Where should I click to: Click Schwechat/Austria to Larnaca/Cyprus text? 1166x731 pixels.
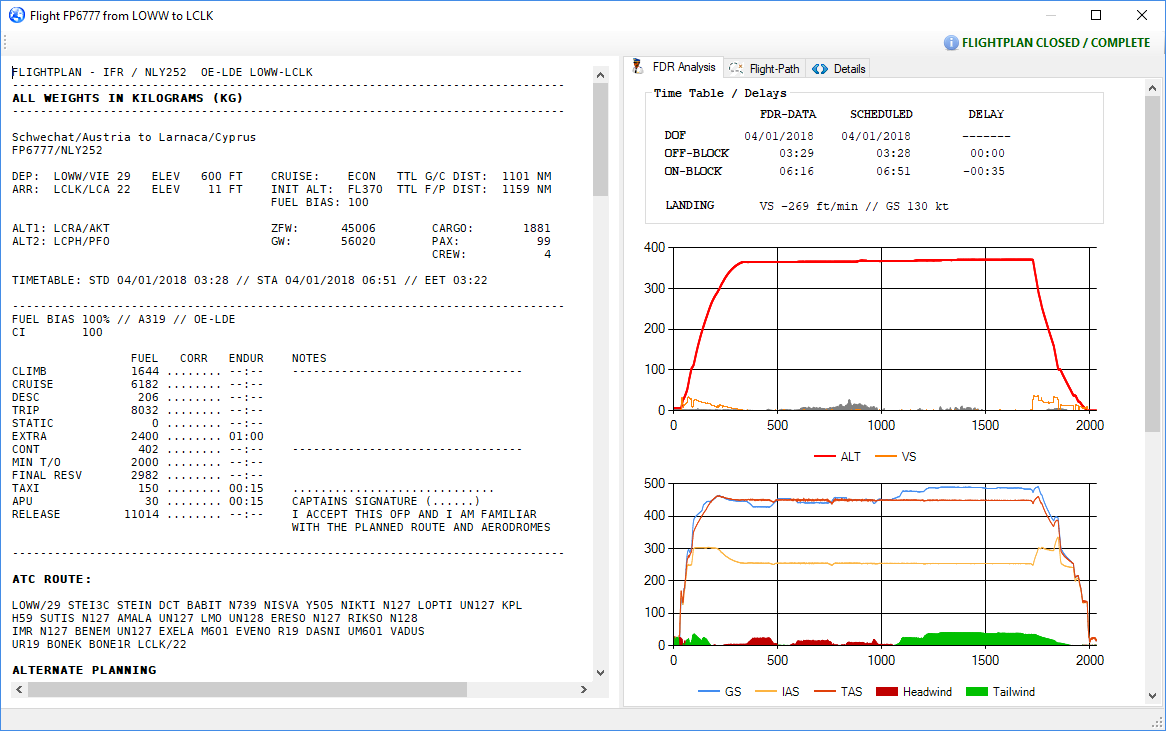134,138
